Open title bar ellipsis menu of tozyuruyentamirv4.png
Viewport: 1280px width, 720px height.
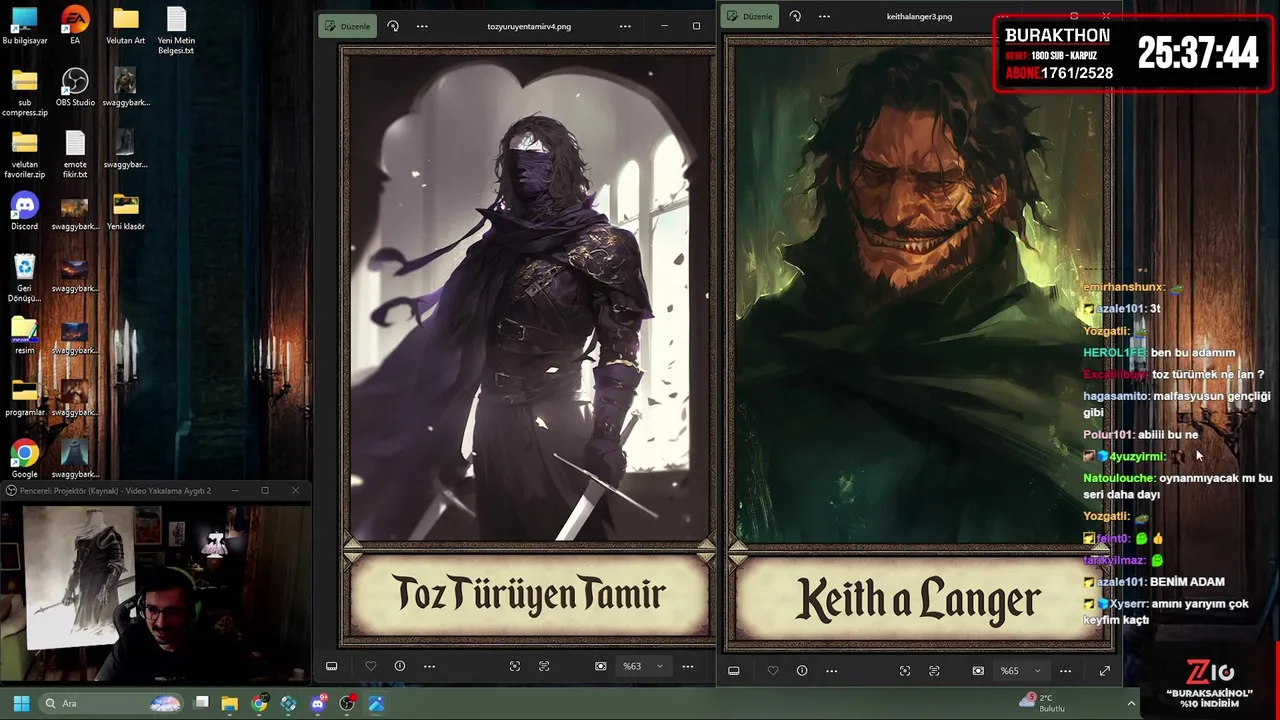(625, 26)
